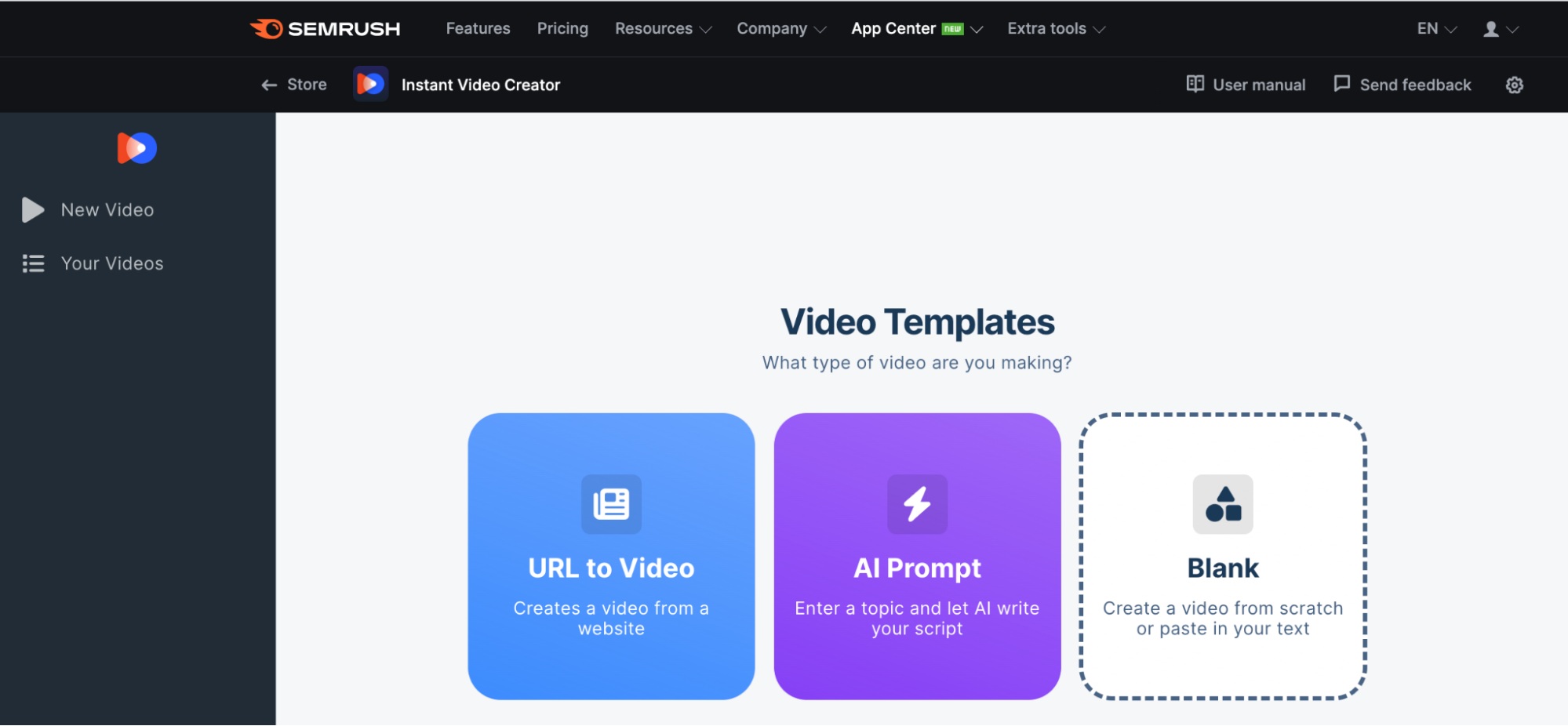Expand the Extra tools dropdown
This screenshot has width=1568, height=726.
click(1053, 28)
